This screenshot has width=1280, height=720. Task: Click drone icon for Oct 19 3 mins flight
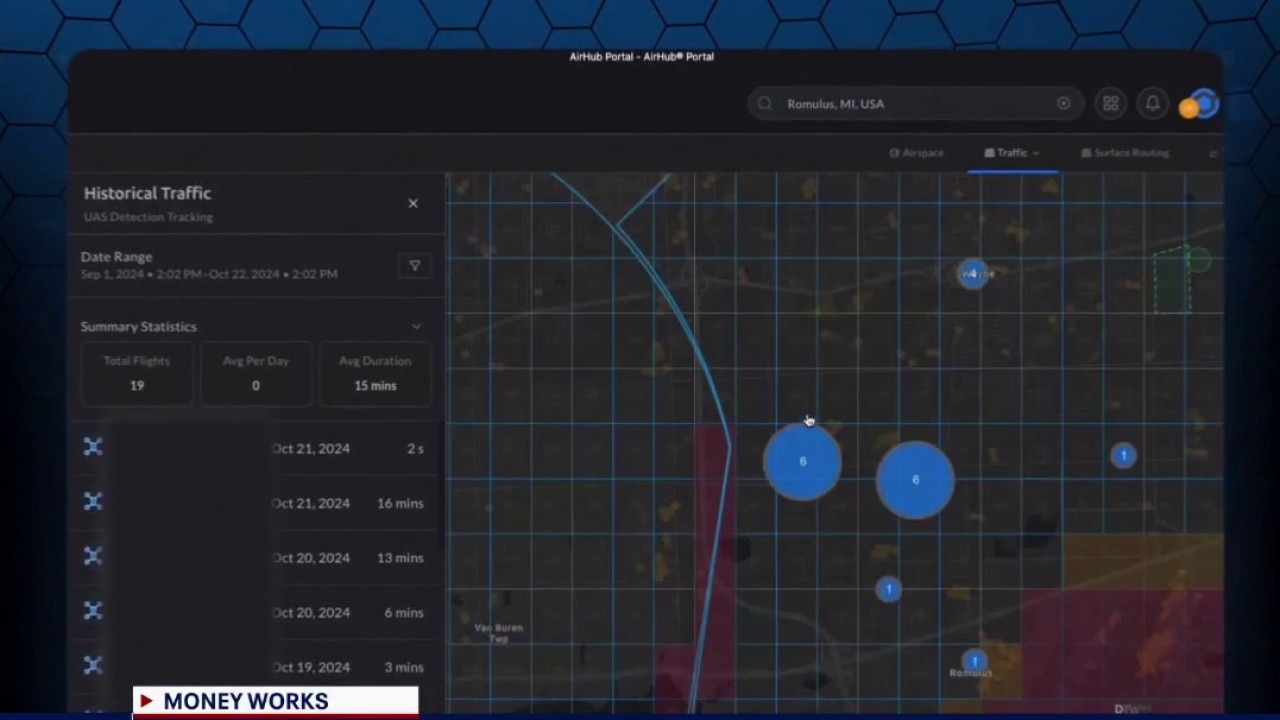tap(93, 665)
